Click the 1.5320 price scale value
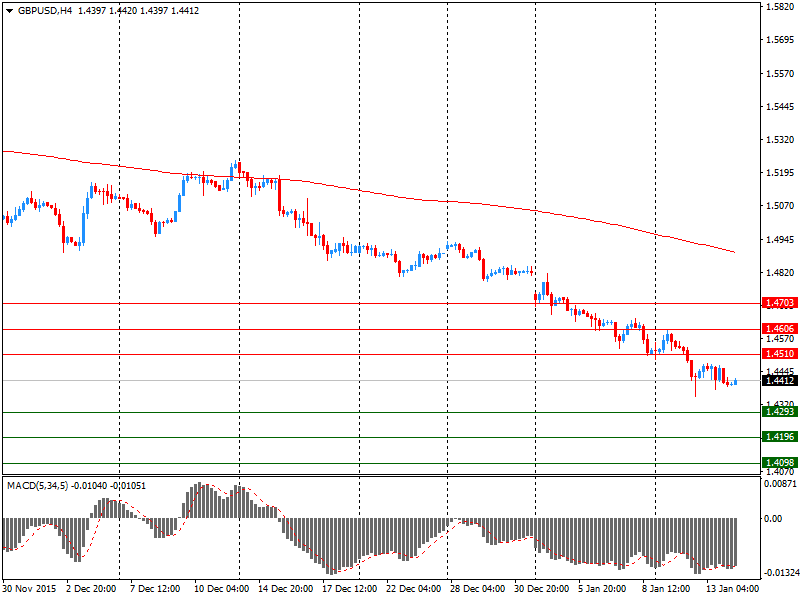The image size is (800, 600). 781,139
